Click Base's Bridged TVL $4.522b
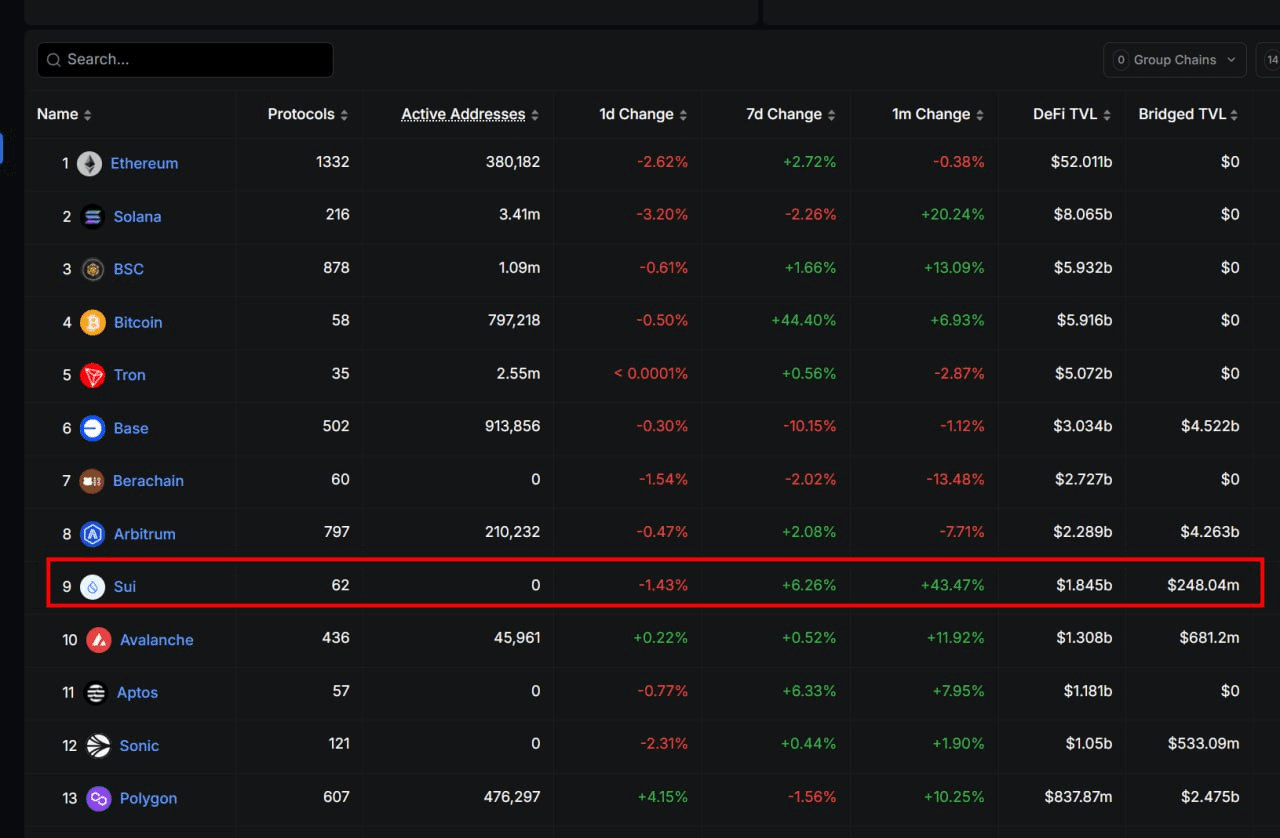1280x838 pixels. [x=1210, y=427]
